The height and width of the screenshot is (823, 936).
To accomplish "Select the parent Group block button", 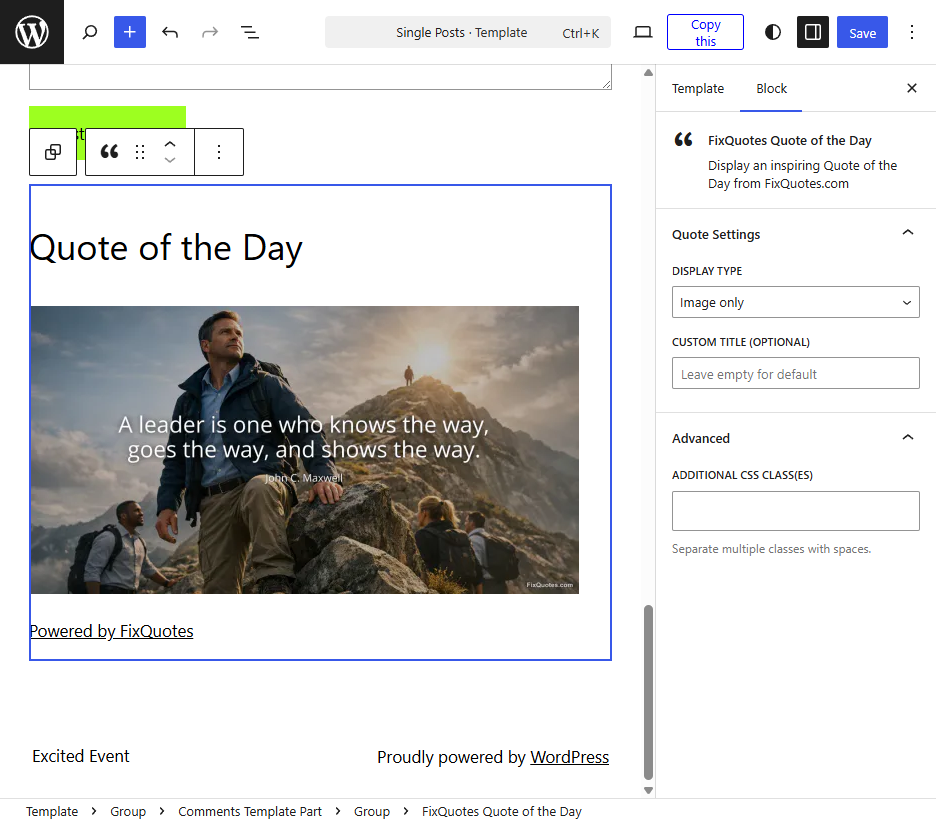I will (53, 152).
